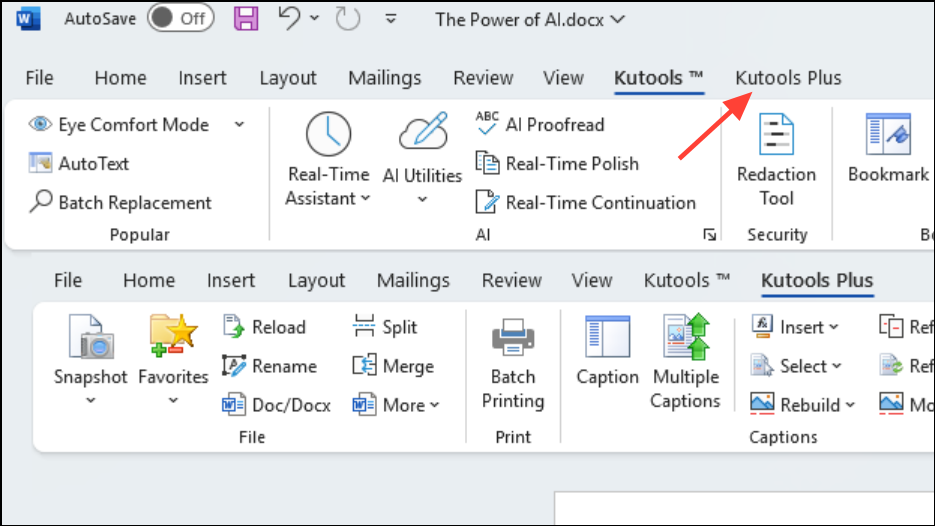Merge documents
935x526 pixels.
[392, 366]
